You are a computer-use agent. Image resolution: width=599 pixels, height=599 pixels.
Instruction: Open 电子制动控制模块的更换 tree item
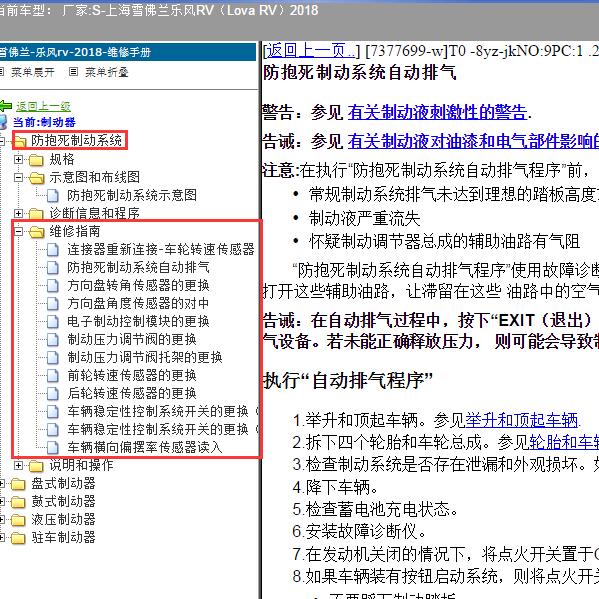pos(138,321)
